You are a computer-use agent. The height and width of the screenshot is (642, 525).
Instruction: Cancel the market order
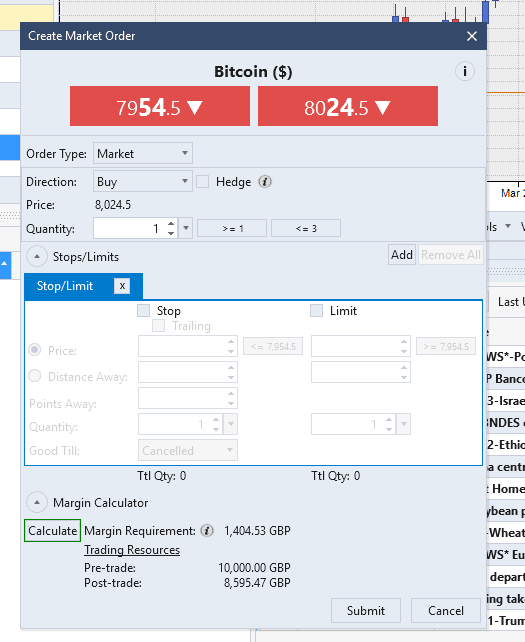[x=446, y=610]
